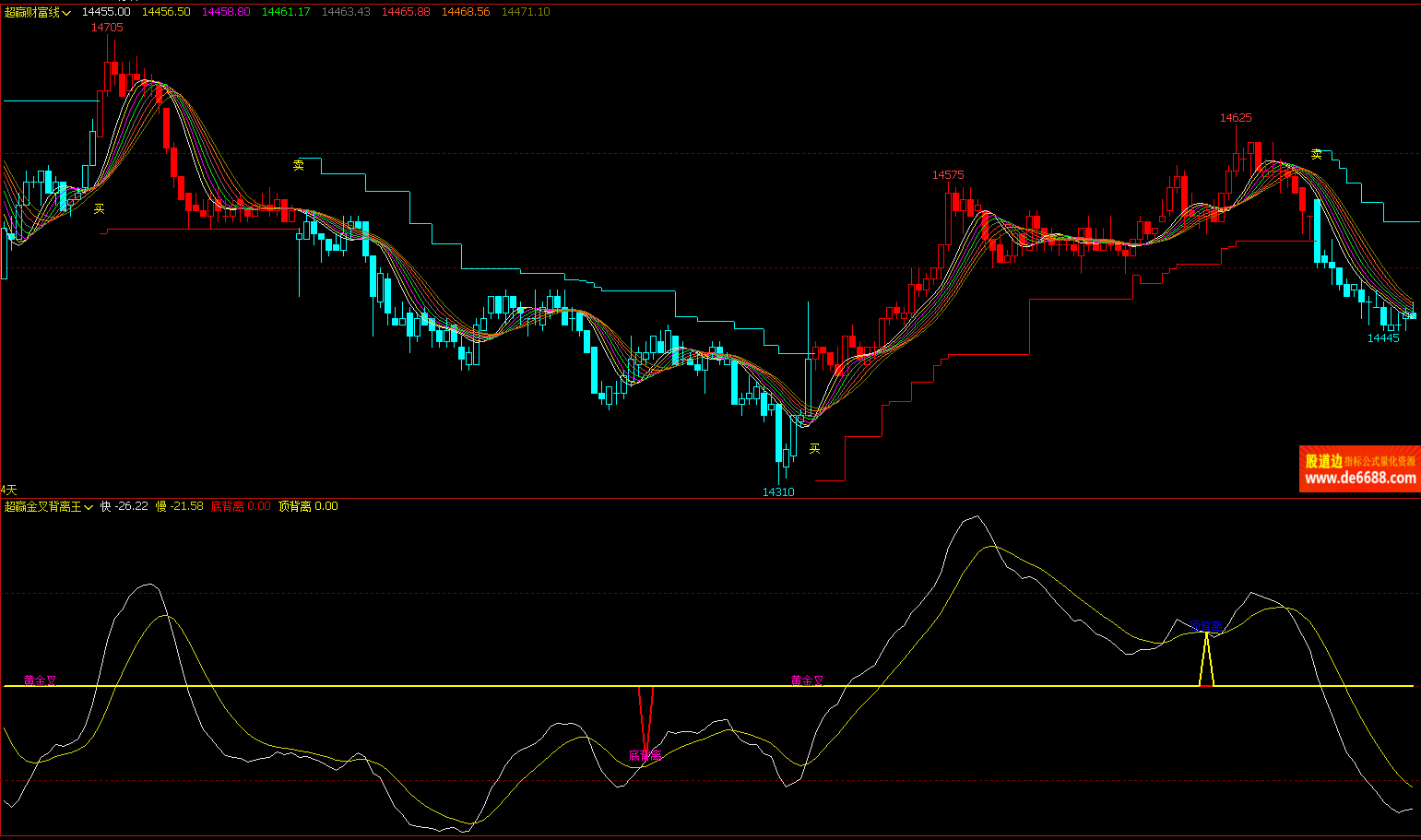Click the 快 -26.22 fast line readout
Image resolution: width=1421 pixels, height=840 pixels.
pyautogui.click(x=124, y=506)
